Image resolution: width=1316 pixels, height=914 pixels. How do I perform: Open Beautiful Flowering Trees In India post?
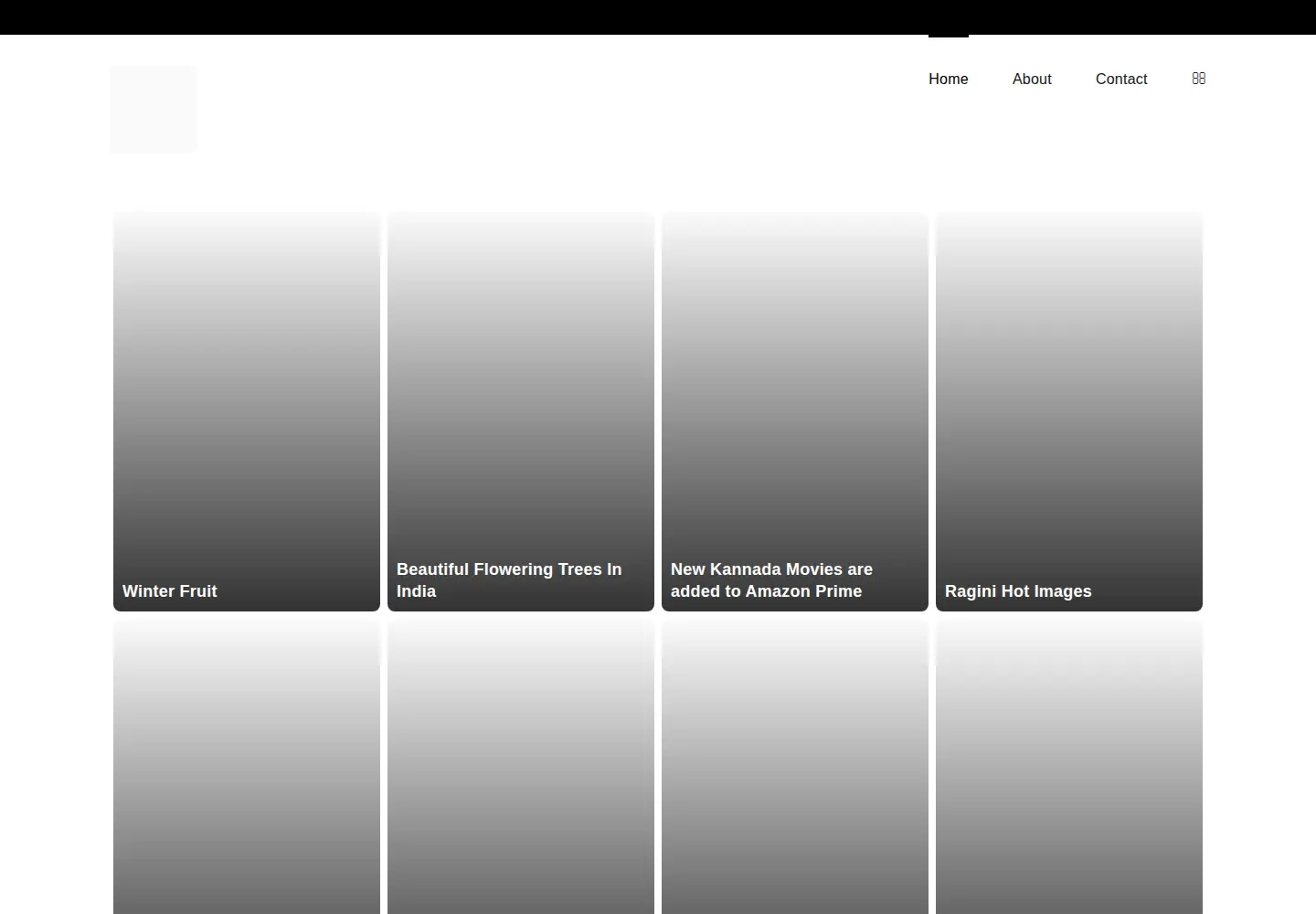(509, 580)
